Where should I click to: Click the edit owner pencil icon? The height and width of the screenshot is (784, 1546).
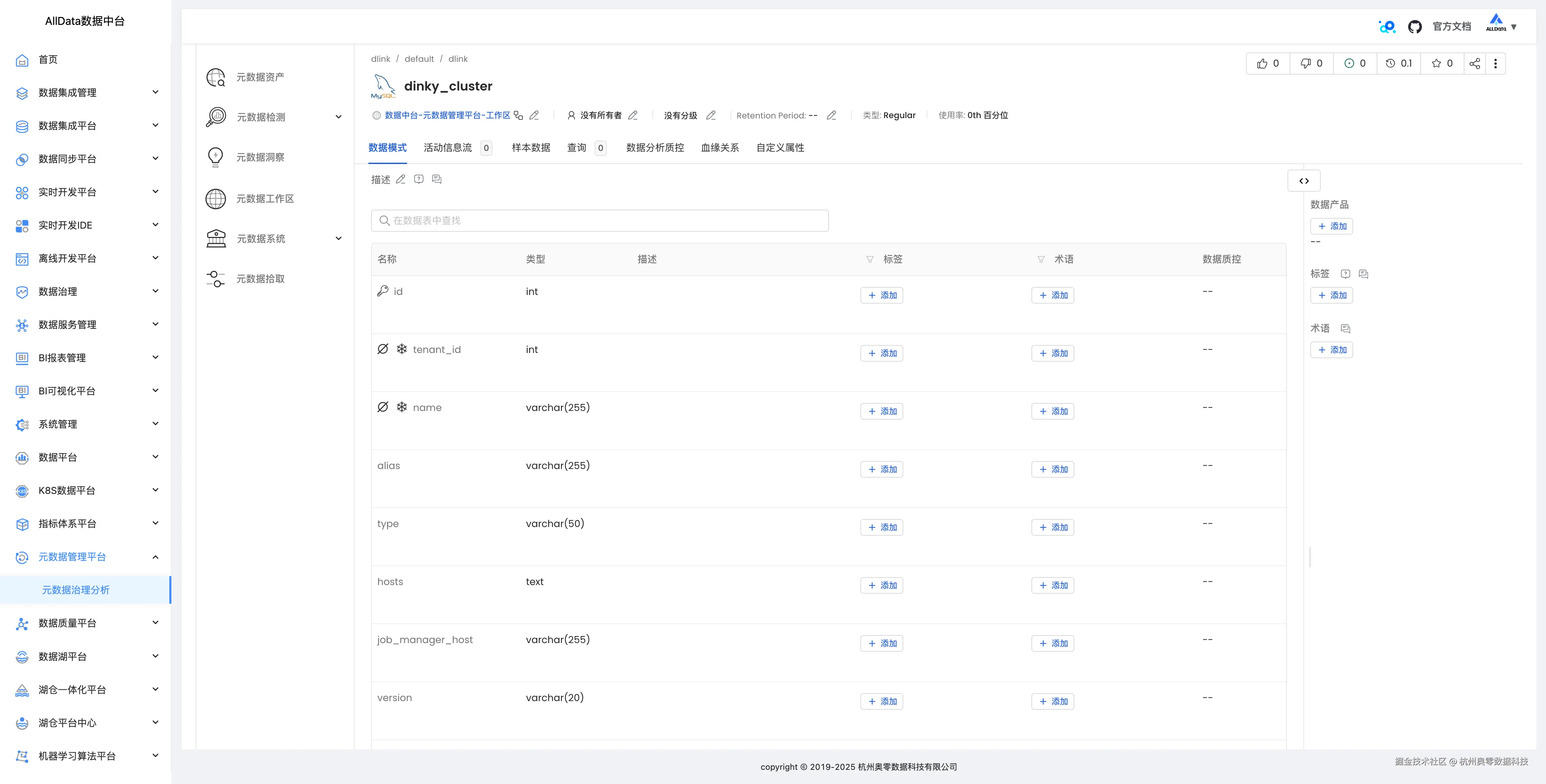[x=633, y=115]
